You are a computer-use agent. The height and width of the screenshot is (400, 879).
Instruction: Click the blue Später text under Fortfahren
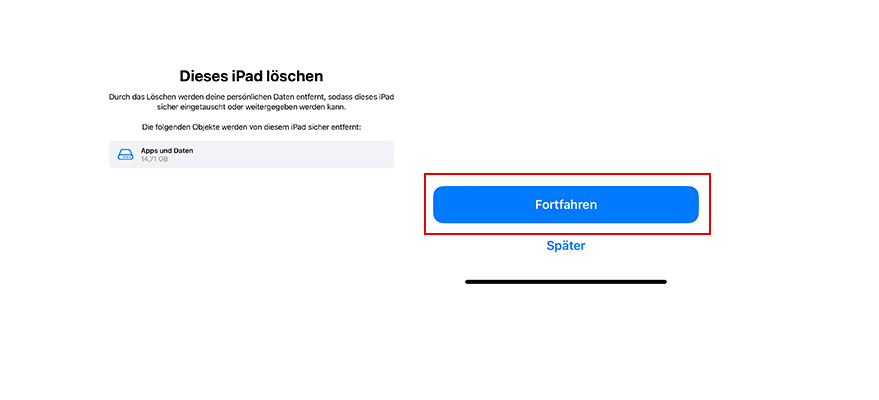[565, 246]
